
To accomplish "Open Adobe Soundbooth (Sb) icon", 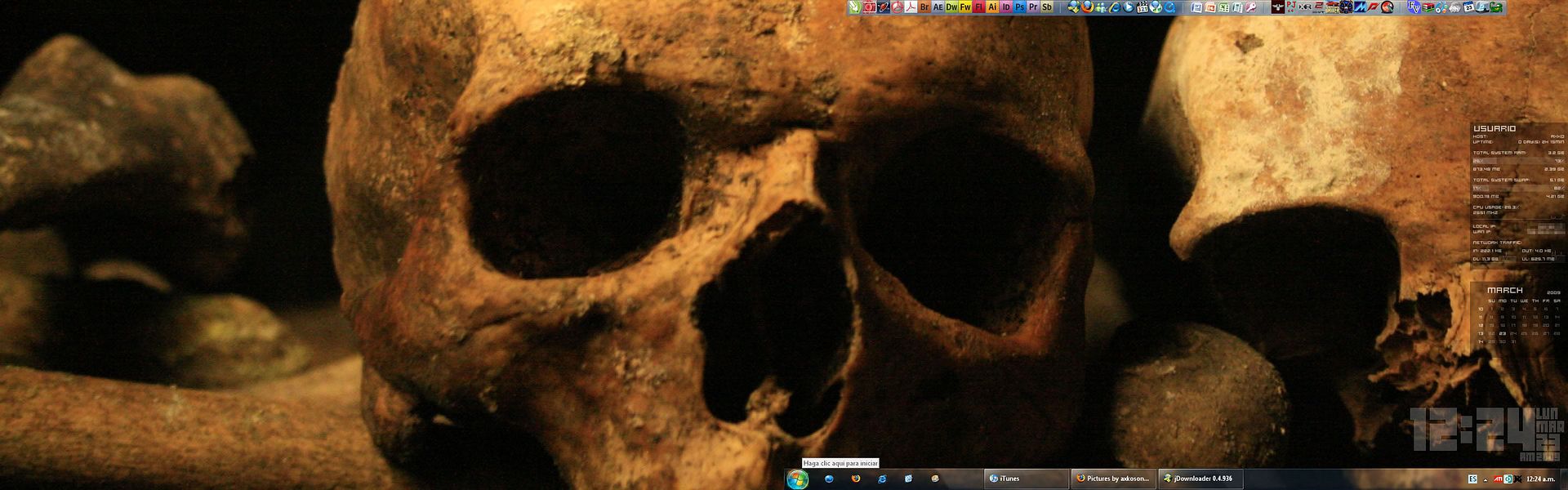I will pos(1047,7).
